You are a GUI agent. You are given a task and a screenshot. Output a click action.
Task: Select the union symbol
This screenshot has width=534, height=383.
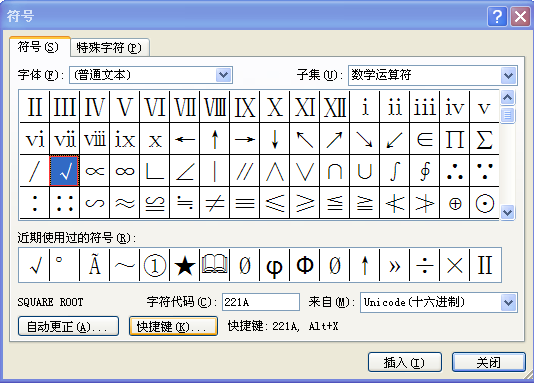pyautogui.click(x=364, y=171)
